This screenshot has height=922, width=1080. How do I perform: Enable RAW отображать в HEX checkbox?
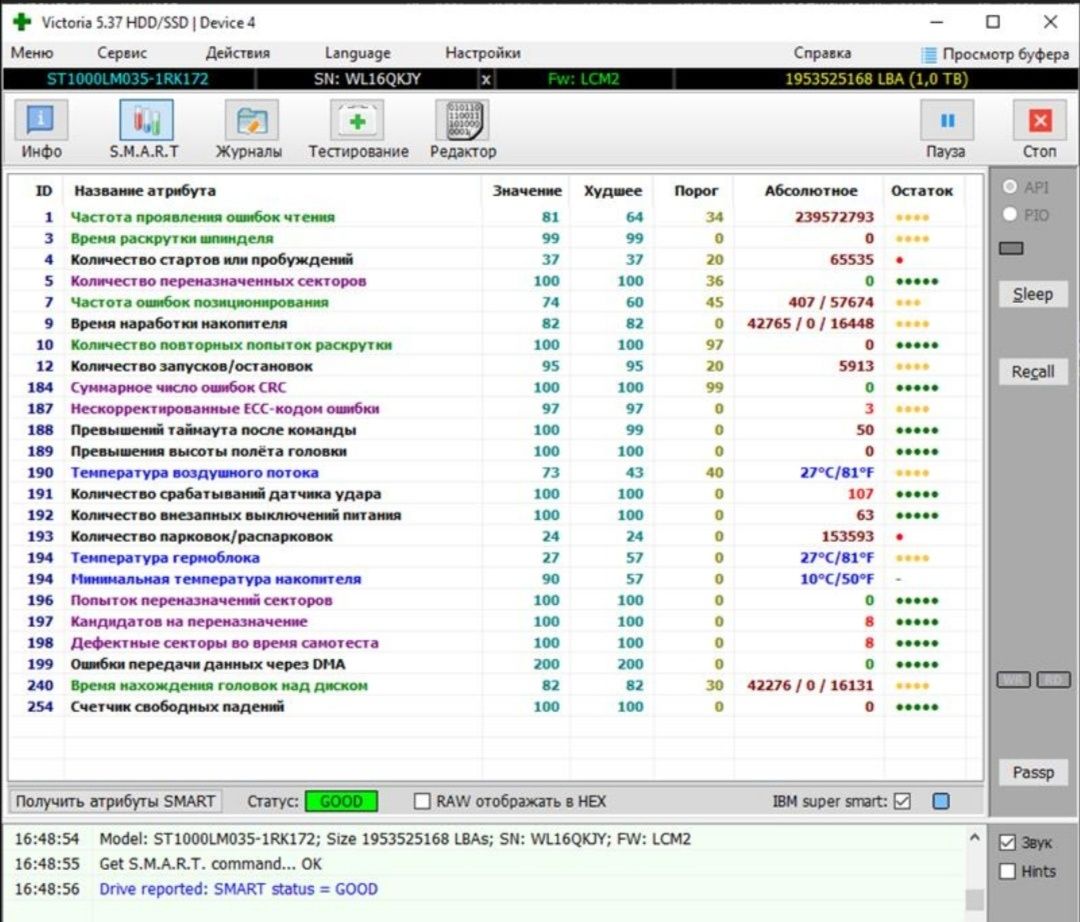pyautogui.click(x=422, y=801)
